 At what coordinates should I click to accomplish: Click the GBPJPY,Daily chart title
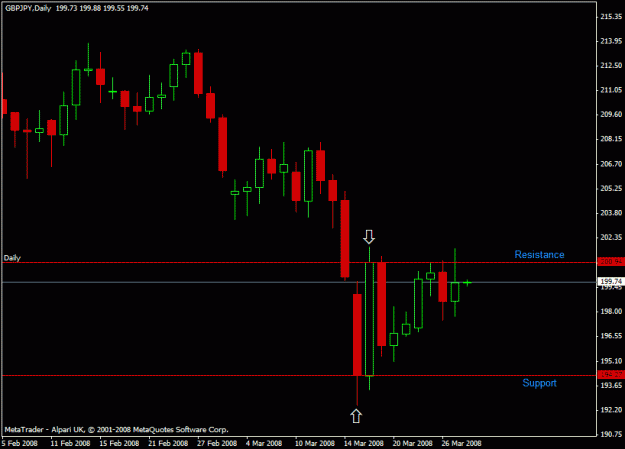coord(28,8)
